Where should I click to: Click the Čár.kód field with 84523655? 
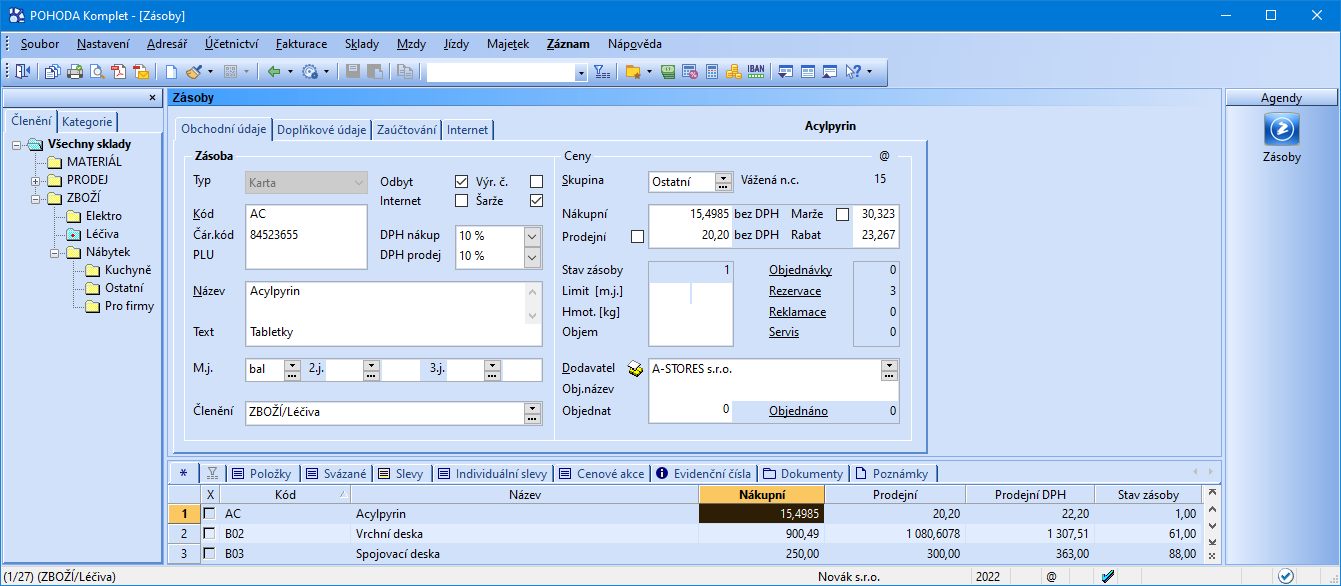pyautogui.click(x=306, y=235)
